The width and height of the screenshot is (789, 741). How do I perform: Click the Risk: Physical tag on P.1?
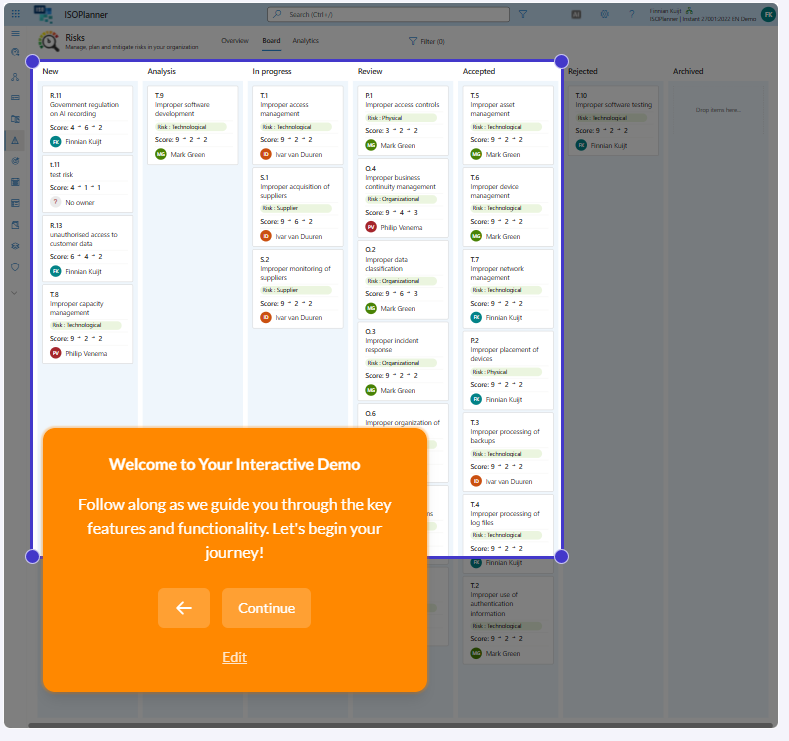point(401,118)
